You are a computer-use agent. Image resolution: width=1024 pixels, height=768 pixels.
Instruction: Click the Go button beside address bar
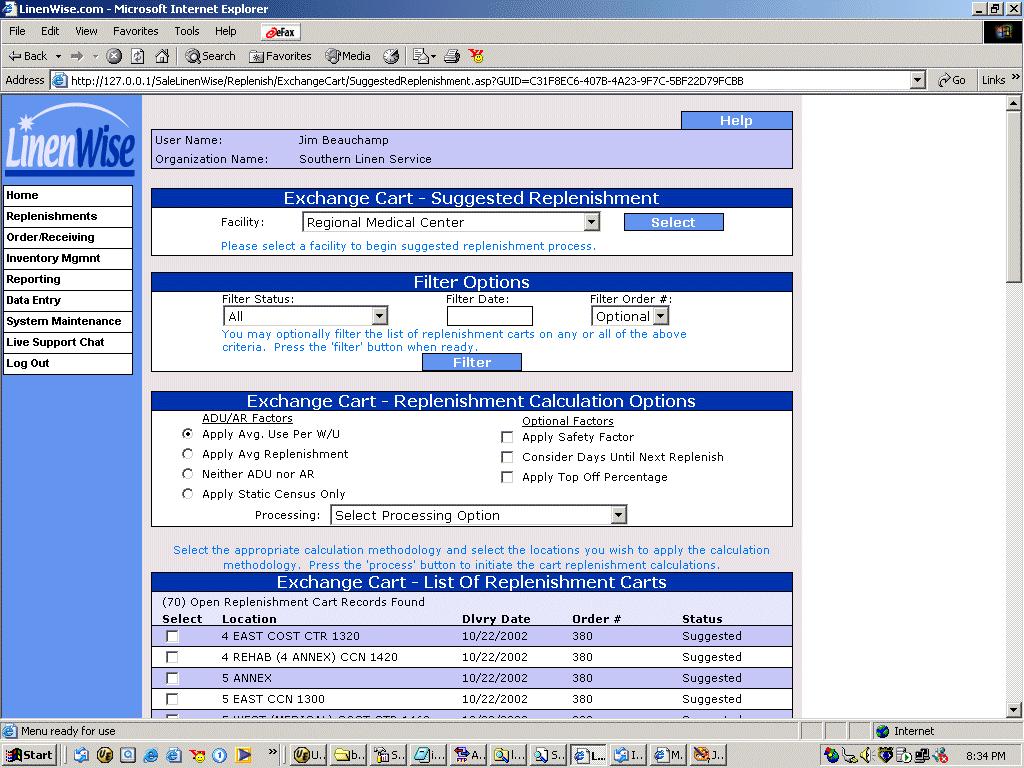click(x=952, y=80)
